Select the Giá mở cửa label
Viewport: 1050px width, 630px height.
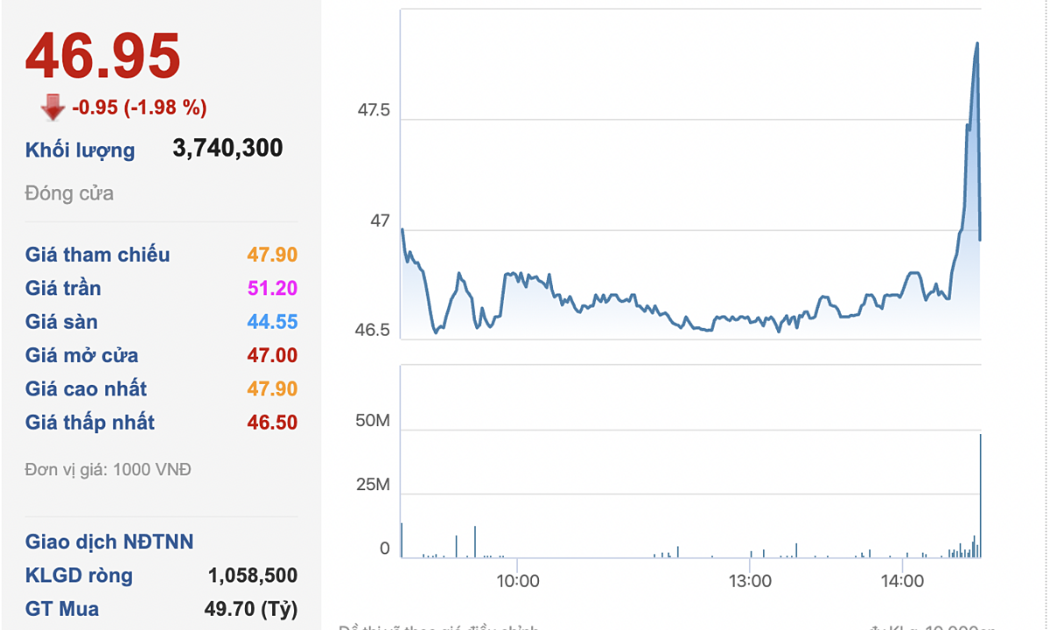82,356
